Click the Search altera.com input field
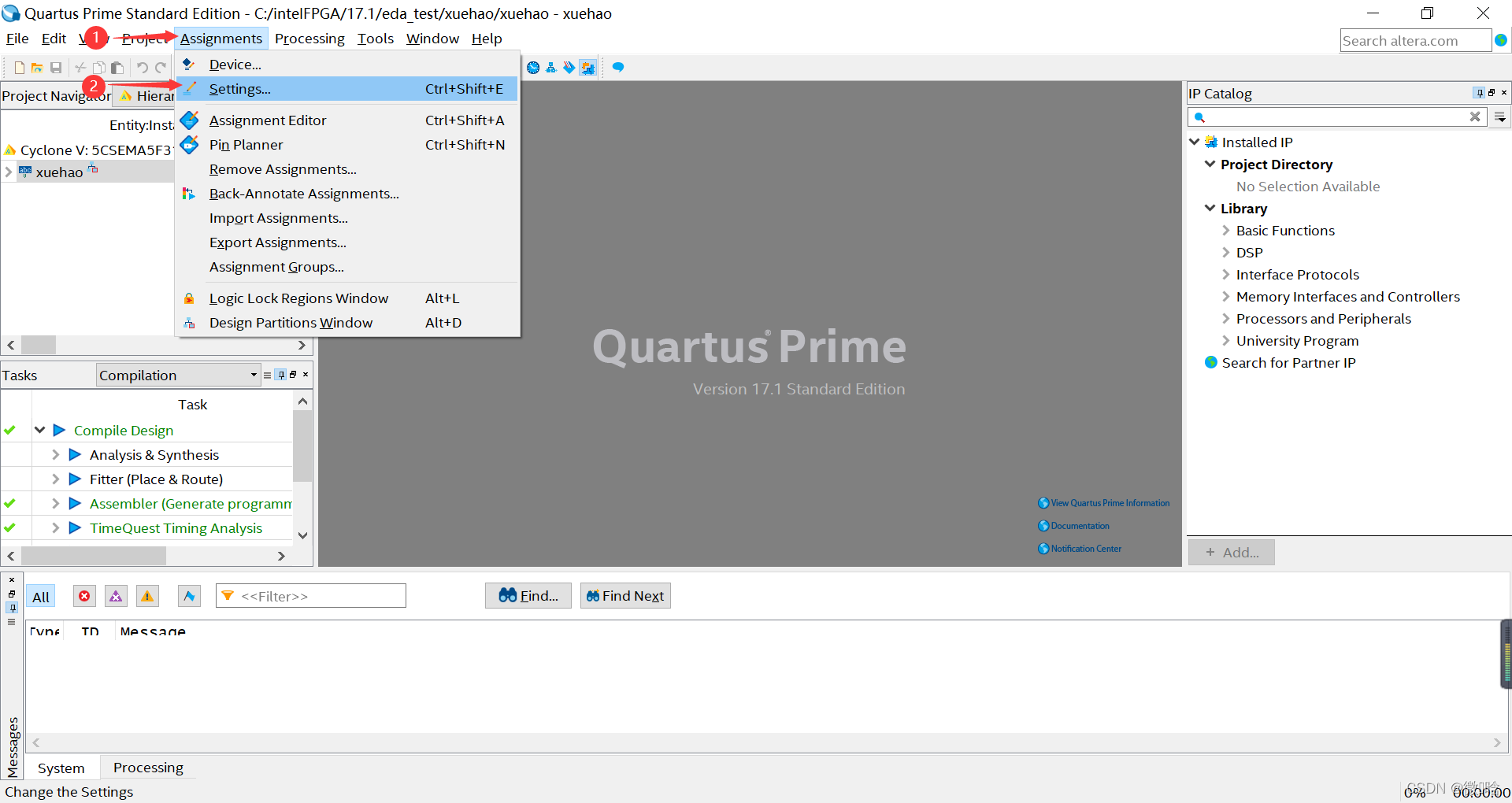 1415,40
